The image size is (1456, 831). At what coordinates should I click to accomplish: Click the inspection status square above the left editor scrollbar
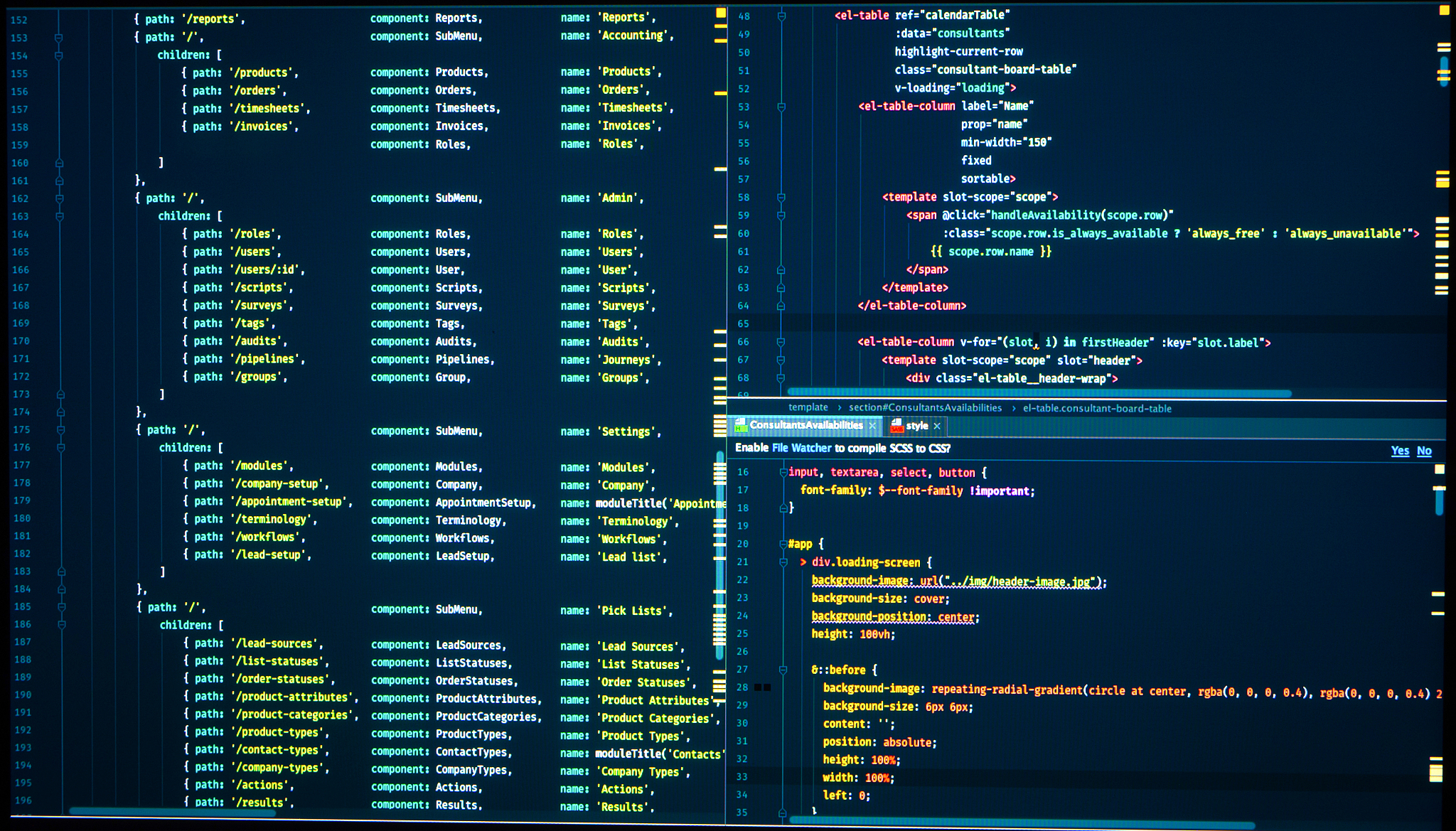click(720, 13)
